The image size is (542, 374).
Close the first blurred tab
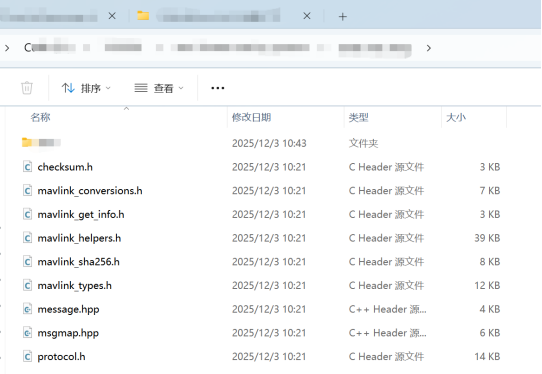pyautogui.click(x=112, y=16)
